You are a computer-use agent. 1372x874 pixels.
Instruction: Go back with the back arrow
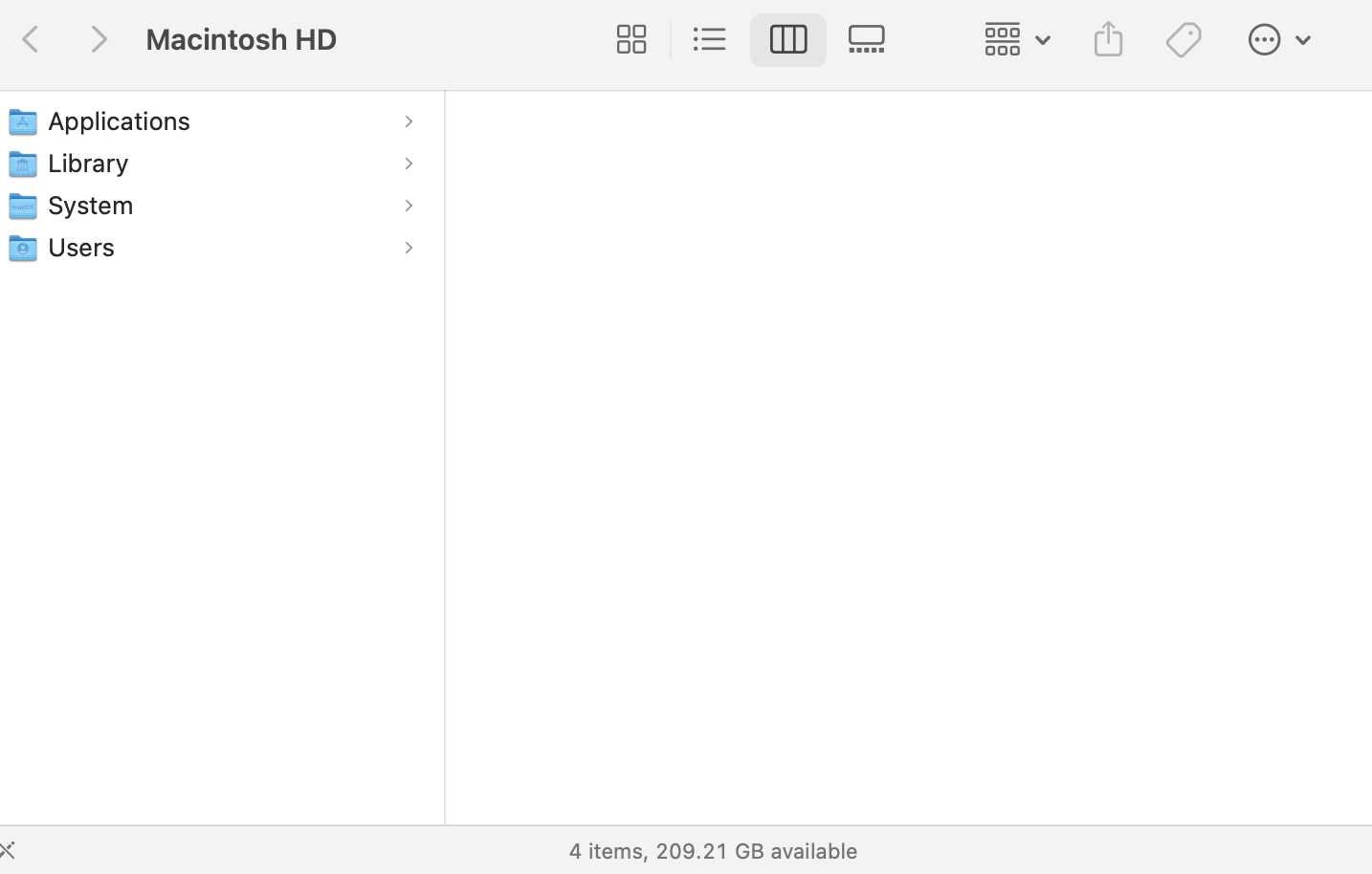click(31, 39)
